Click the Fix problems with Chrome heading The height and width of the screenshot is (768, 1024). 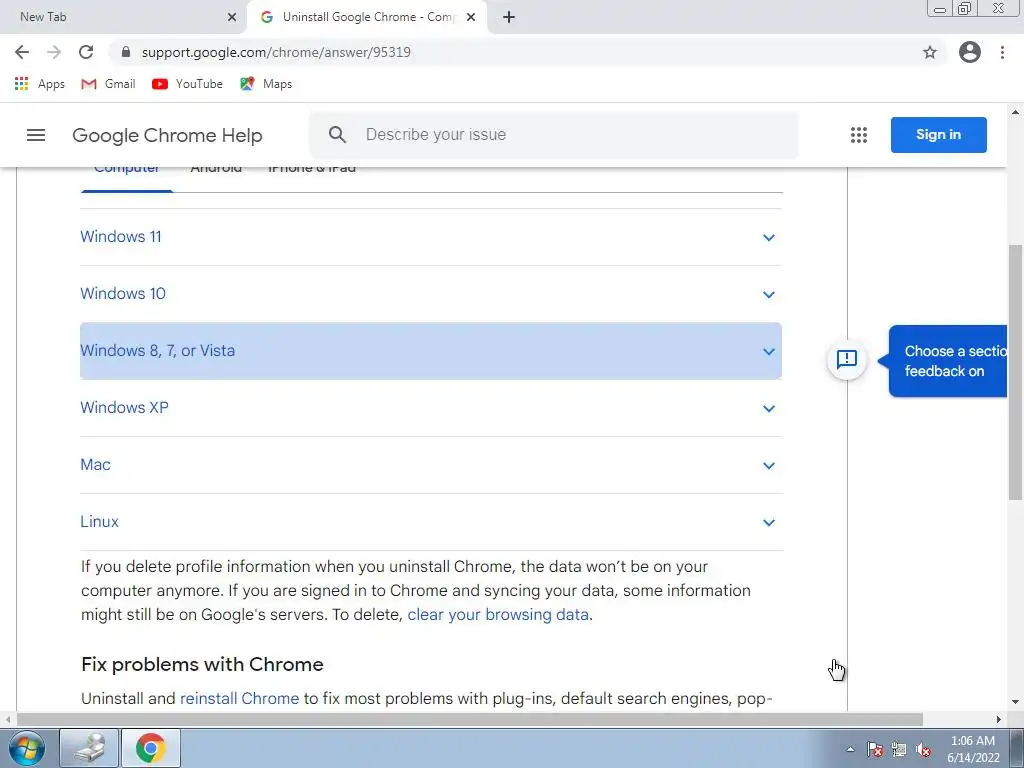click(202, 664)
